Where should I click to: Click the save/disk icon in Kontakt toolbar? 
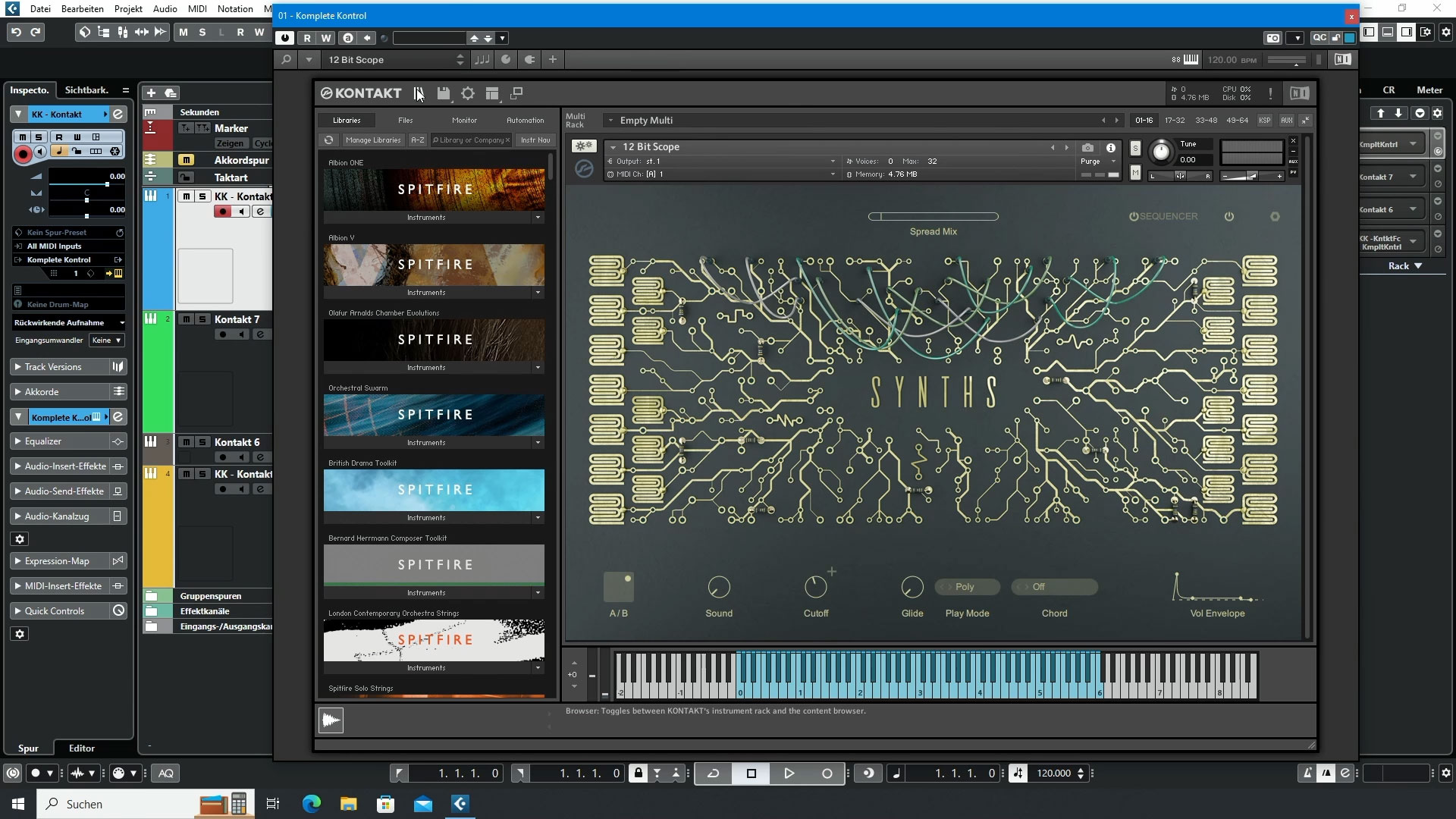point(443,93)
